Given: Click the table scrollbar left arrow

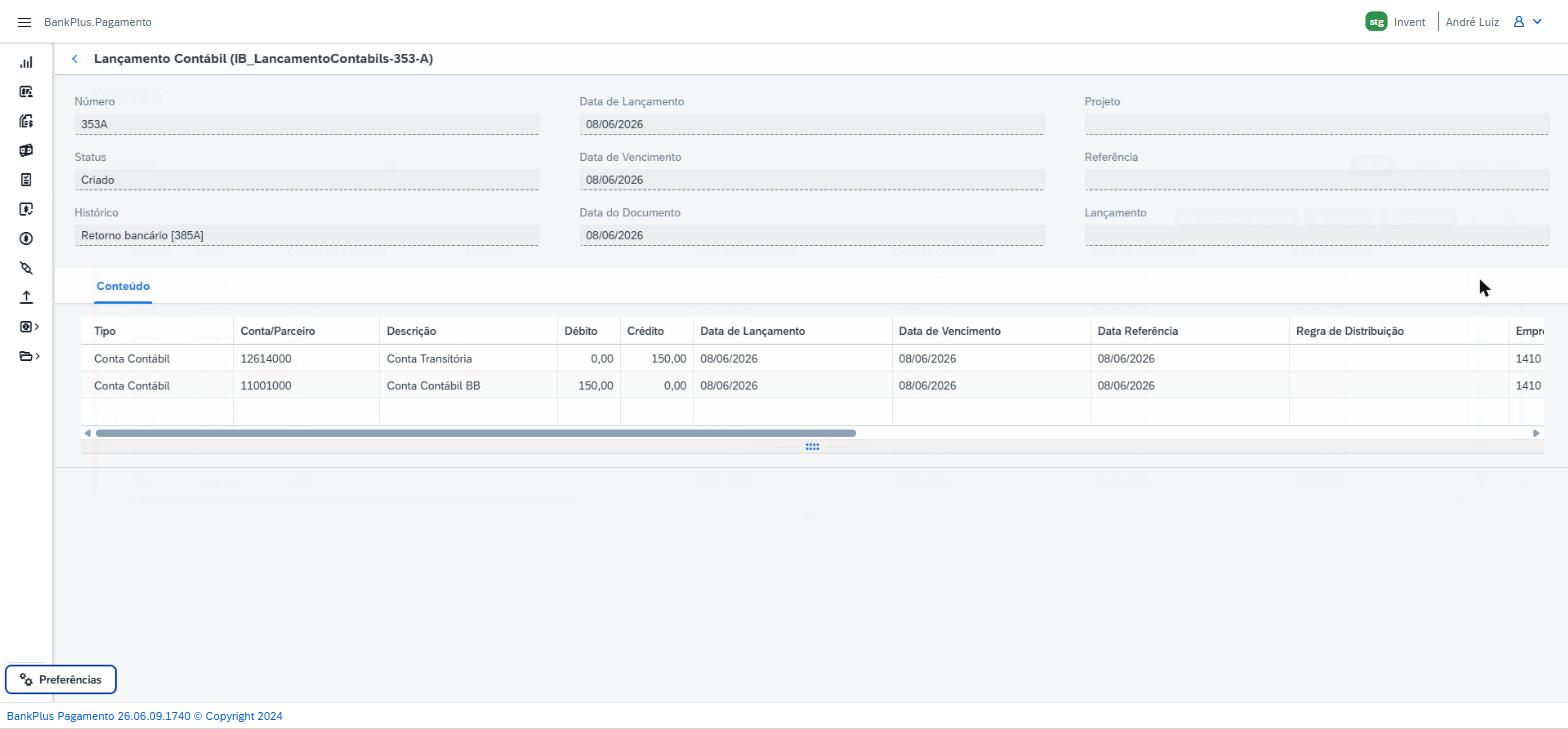Looking at the screenshot, I should 88,433.
